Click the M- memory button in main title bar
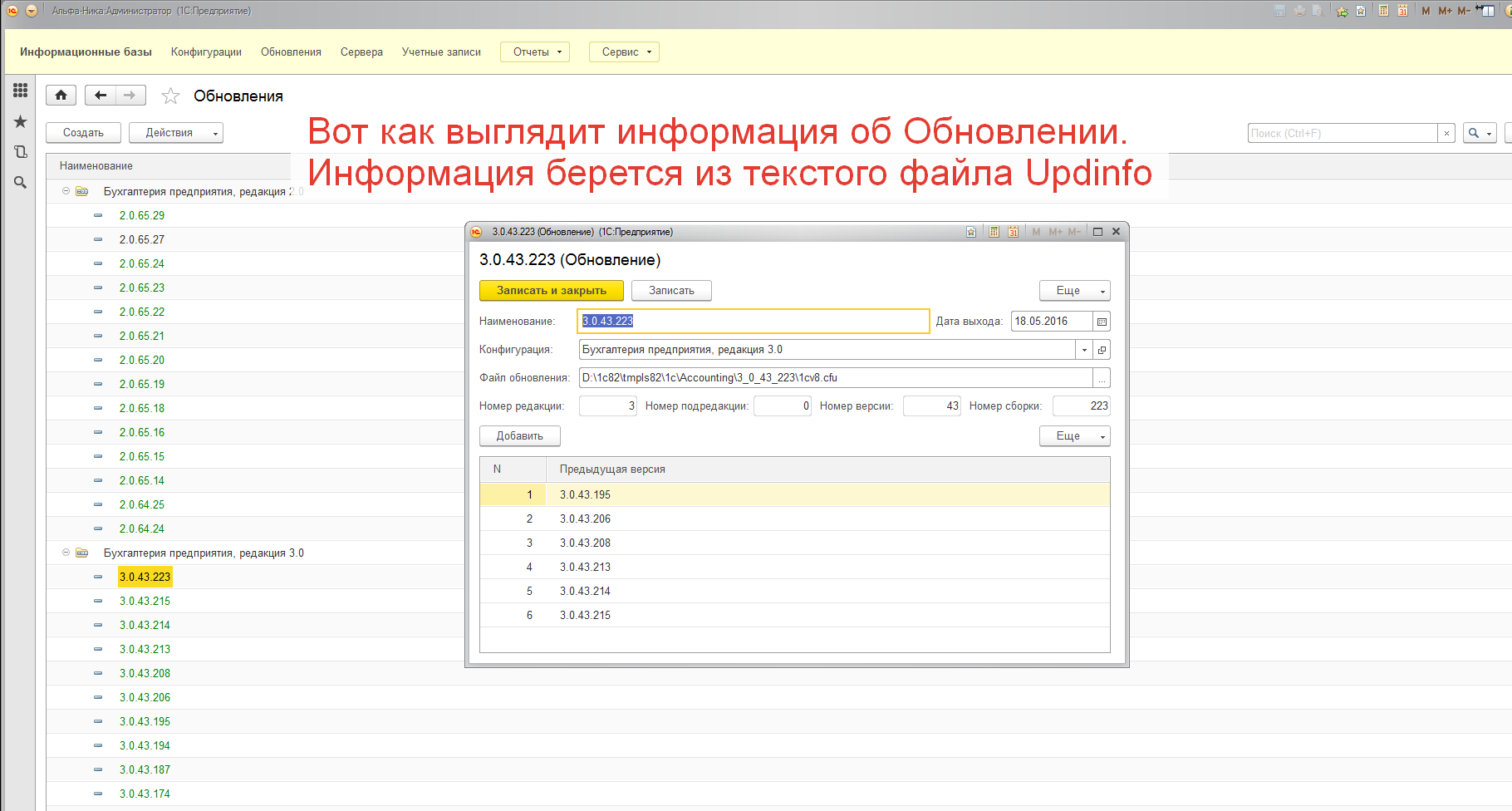Screen dimensions: 1512x811 coord(1464,11)
